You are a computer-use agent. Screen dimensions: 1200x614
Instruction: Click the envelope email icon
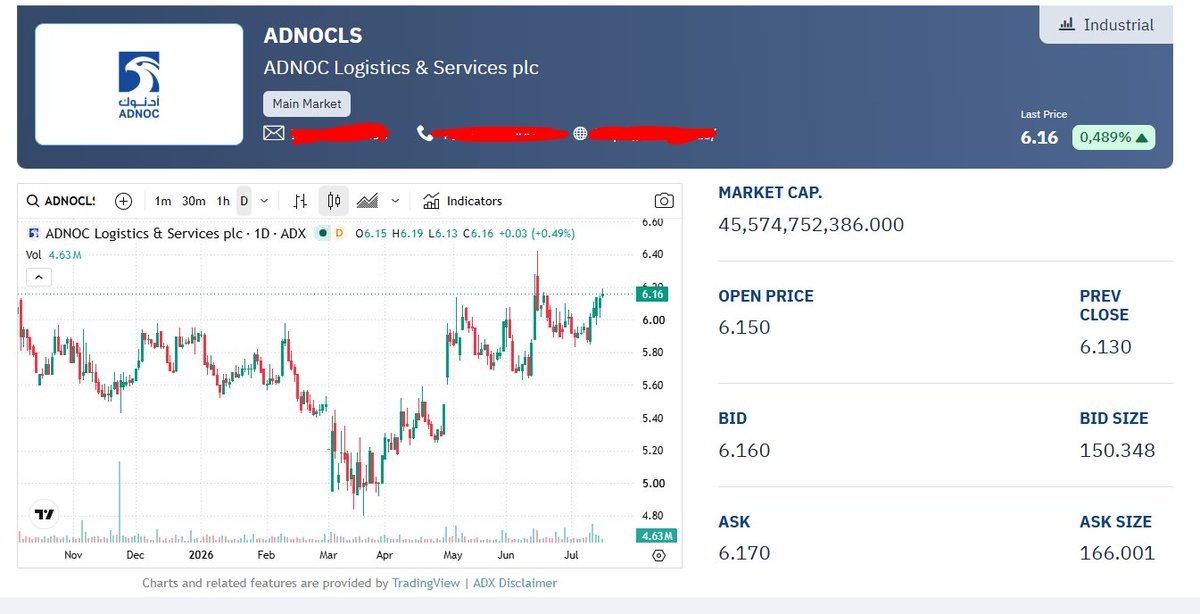click(x=274, y=133)
